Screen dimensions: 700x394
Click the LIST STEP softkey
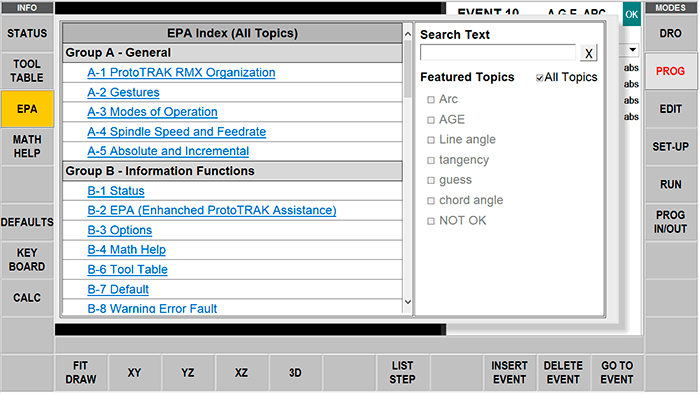point(402,373)
